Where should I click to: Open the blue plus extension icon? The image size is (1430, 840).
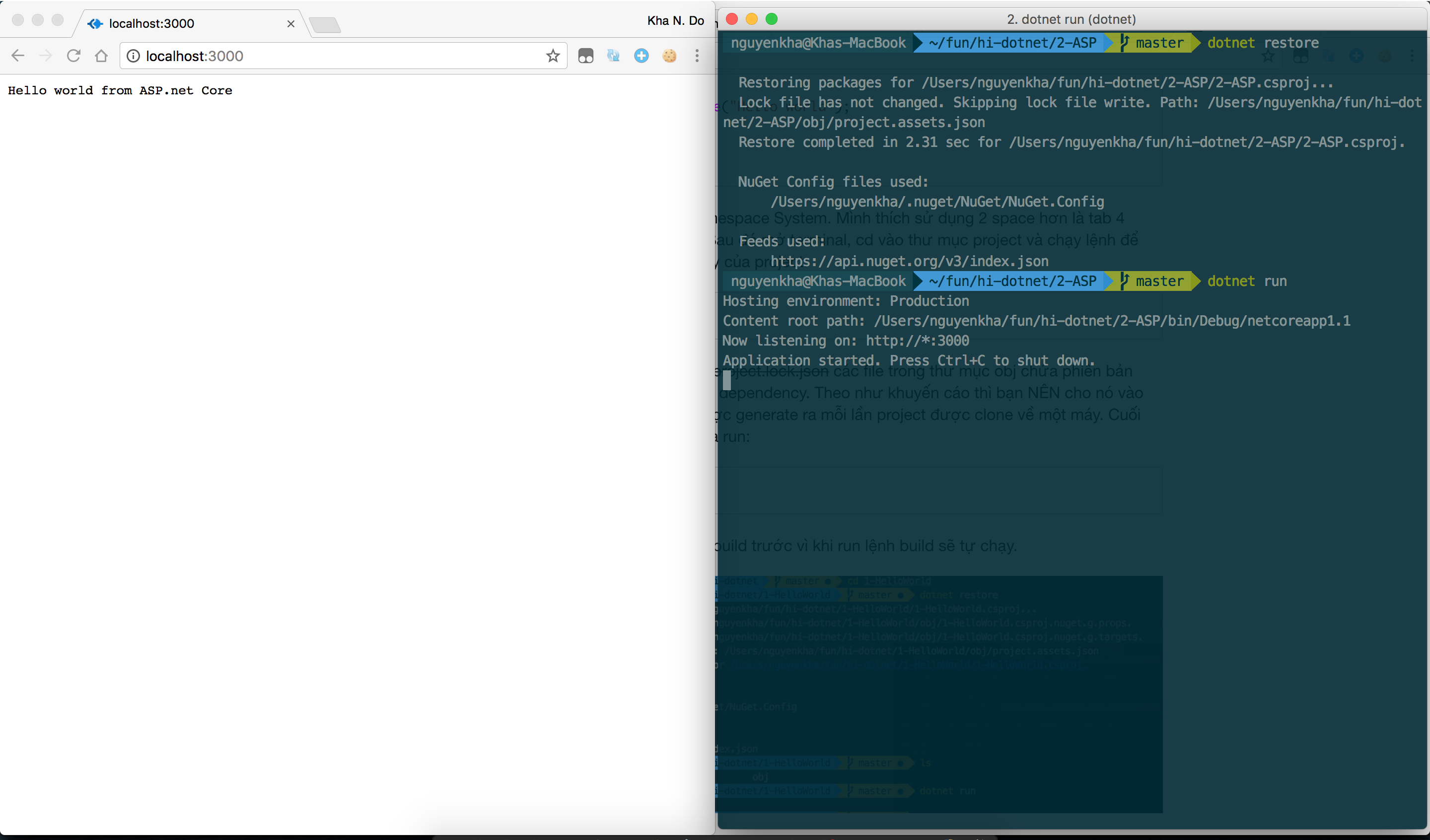coord(641,56)
